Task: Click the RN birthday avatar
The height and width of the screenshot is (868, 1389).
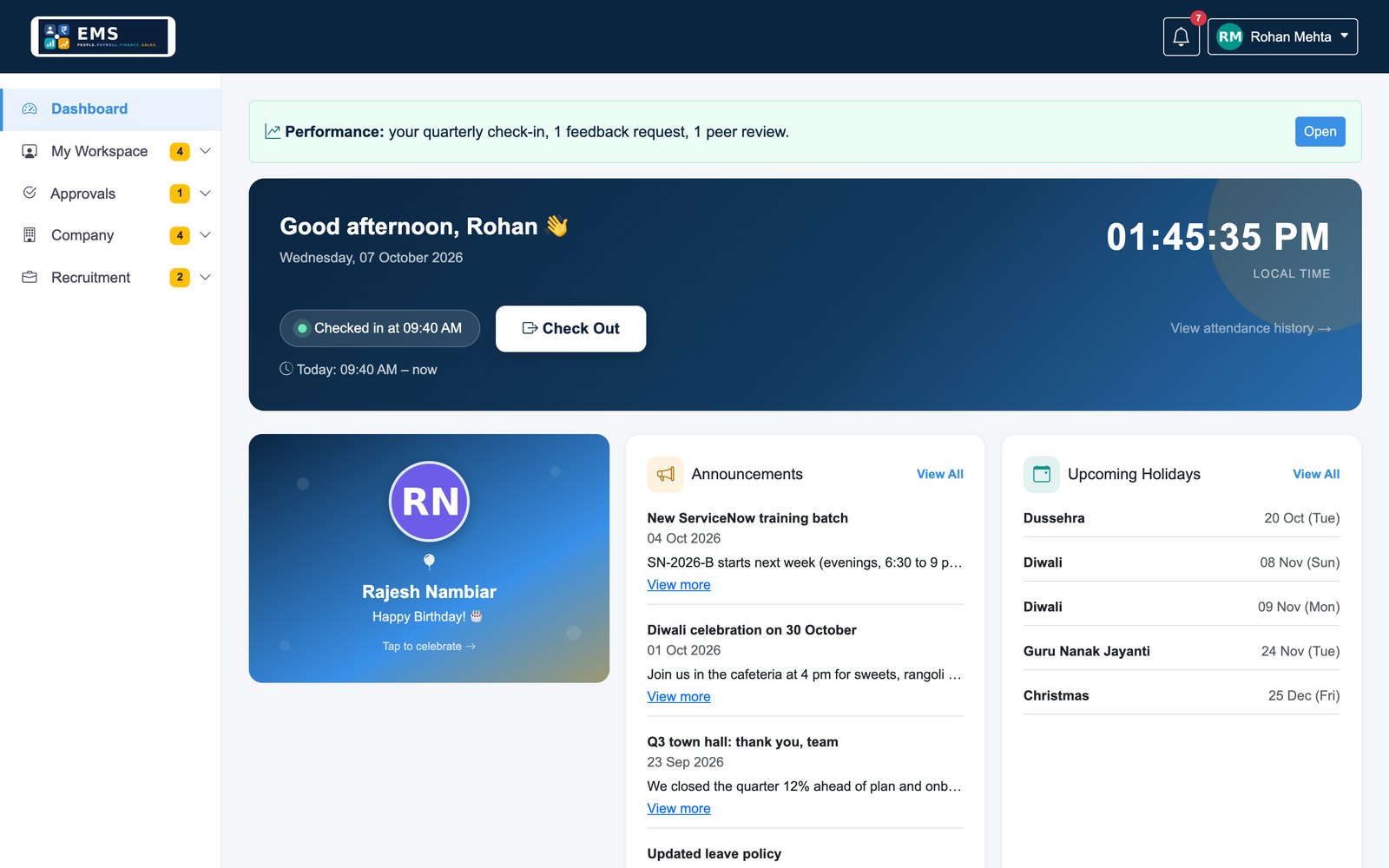Action: [429, 502]
